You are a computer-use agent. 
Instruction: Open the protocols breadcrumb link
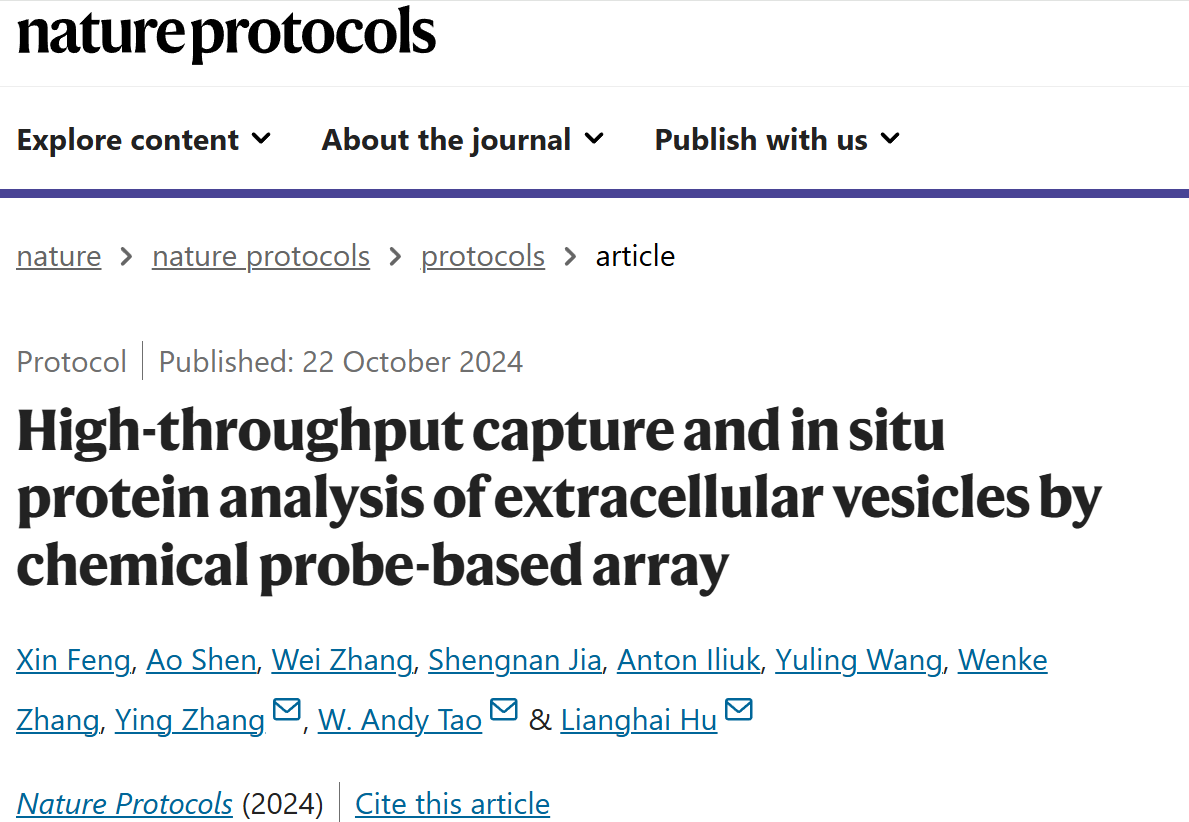coord(483,256)
